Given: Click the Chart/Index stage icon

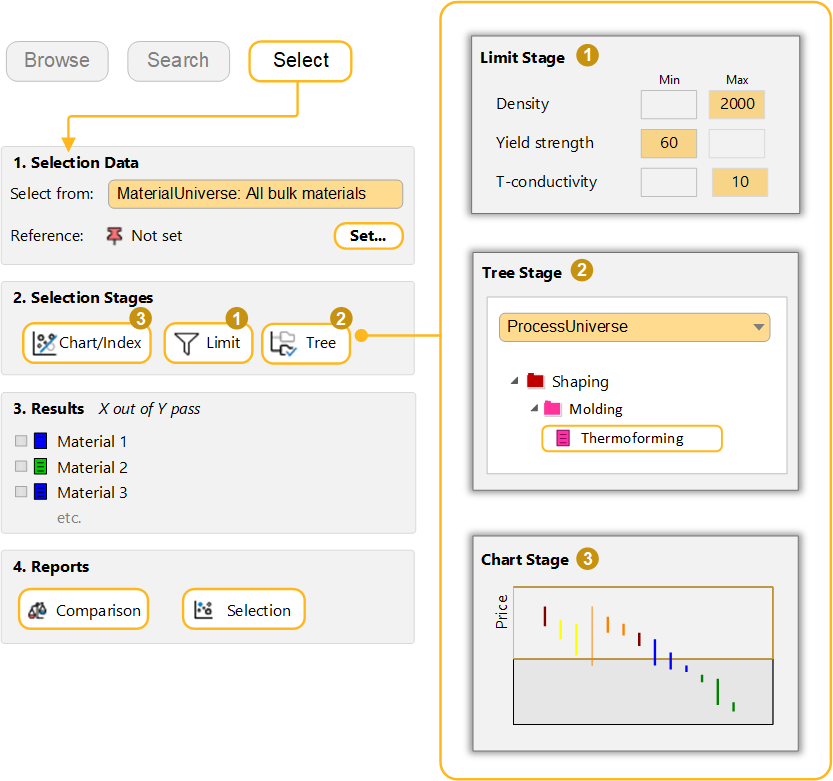Looking at the screenshot, I should click(x=44, y=343).
